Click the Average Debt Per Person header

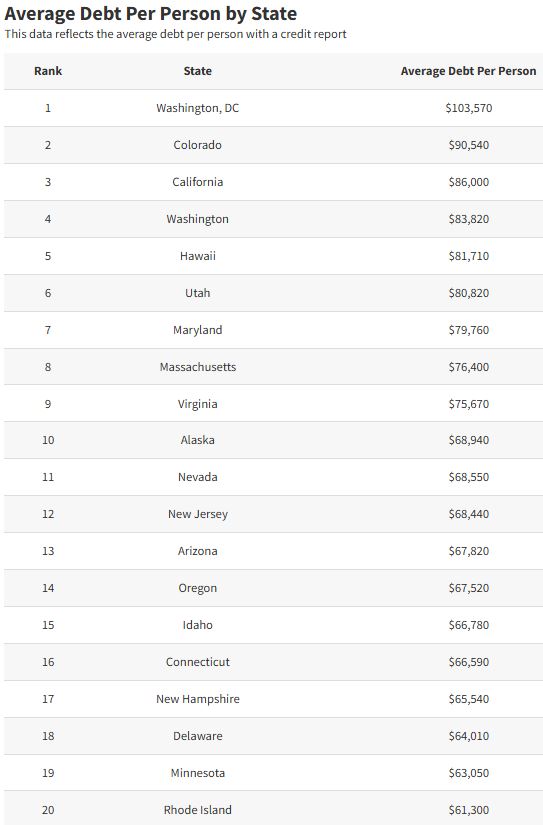click(x=468, y=71)
